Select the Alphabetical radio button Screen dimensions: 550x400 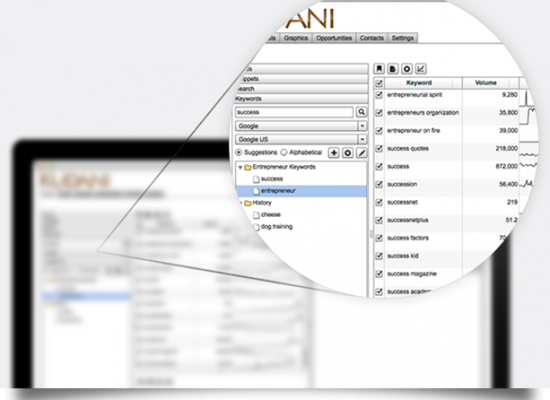point(284,152)
